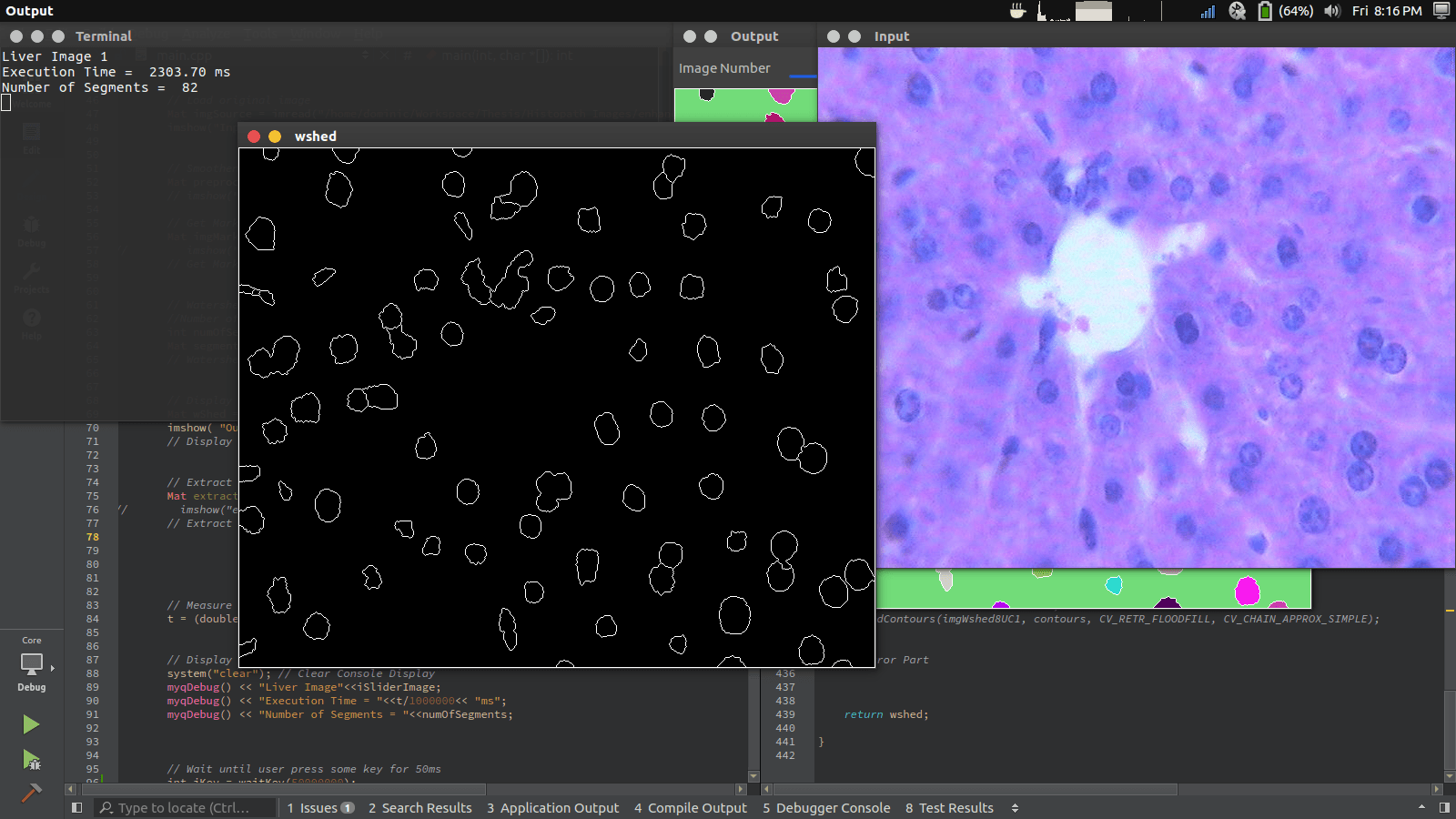Click the volume speaker icon

(x=1332, y=11)
